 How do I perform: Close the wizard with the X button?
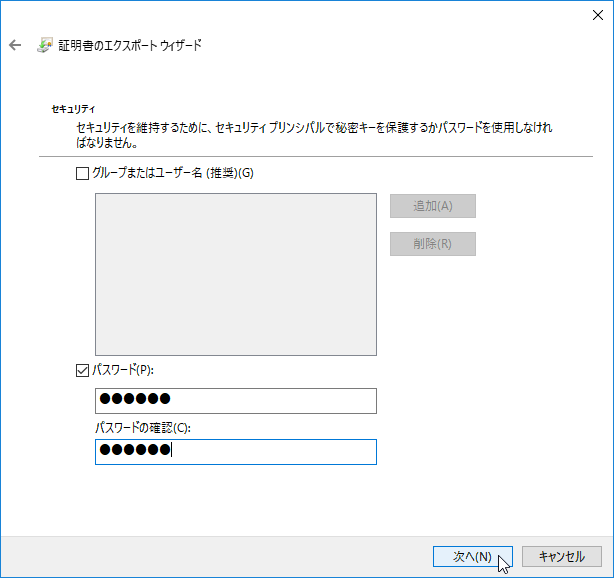point(598,15)
